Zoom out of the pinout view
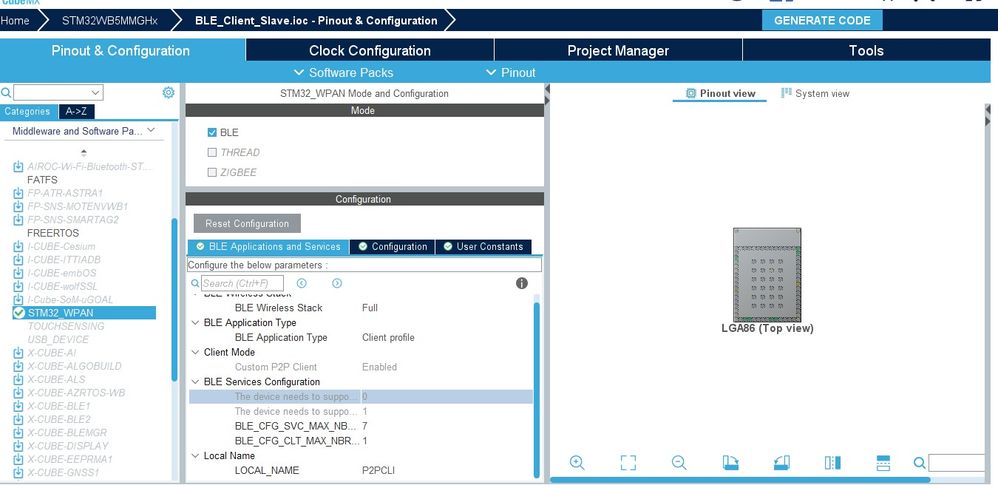Screen dimensions: 998x488 (x=679, y=463)
